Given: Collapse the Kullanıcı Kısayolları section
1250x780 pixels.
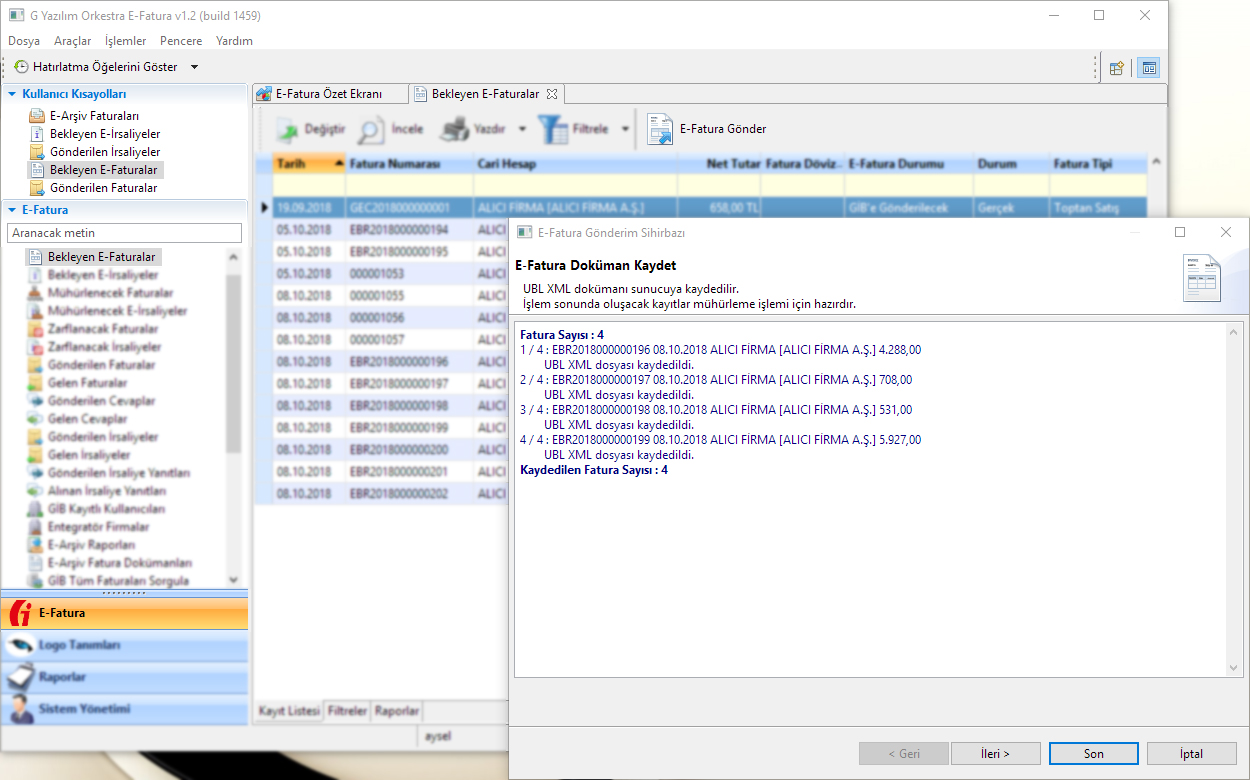Looking at the screenshot, I should (x=13, y=94).
